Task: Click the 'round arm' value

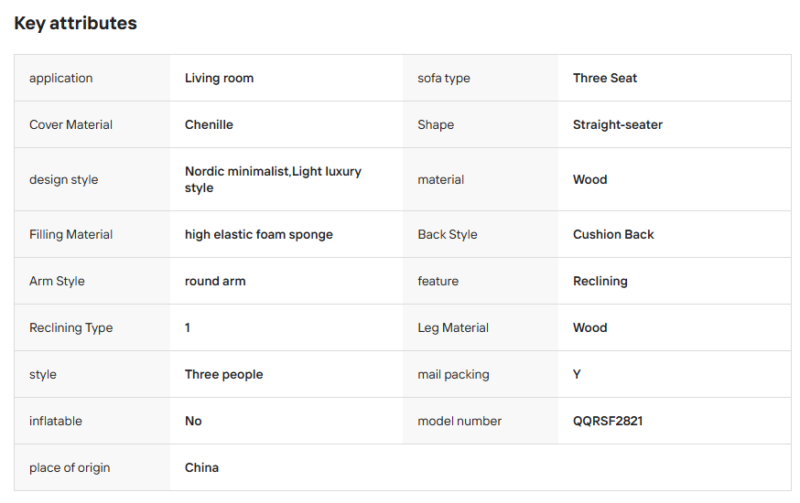Action: pos(215,281)
